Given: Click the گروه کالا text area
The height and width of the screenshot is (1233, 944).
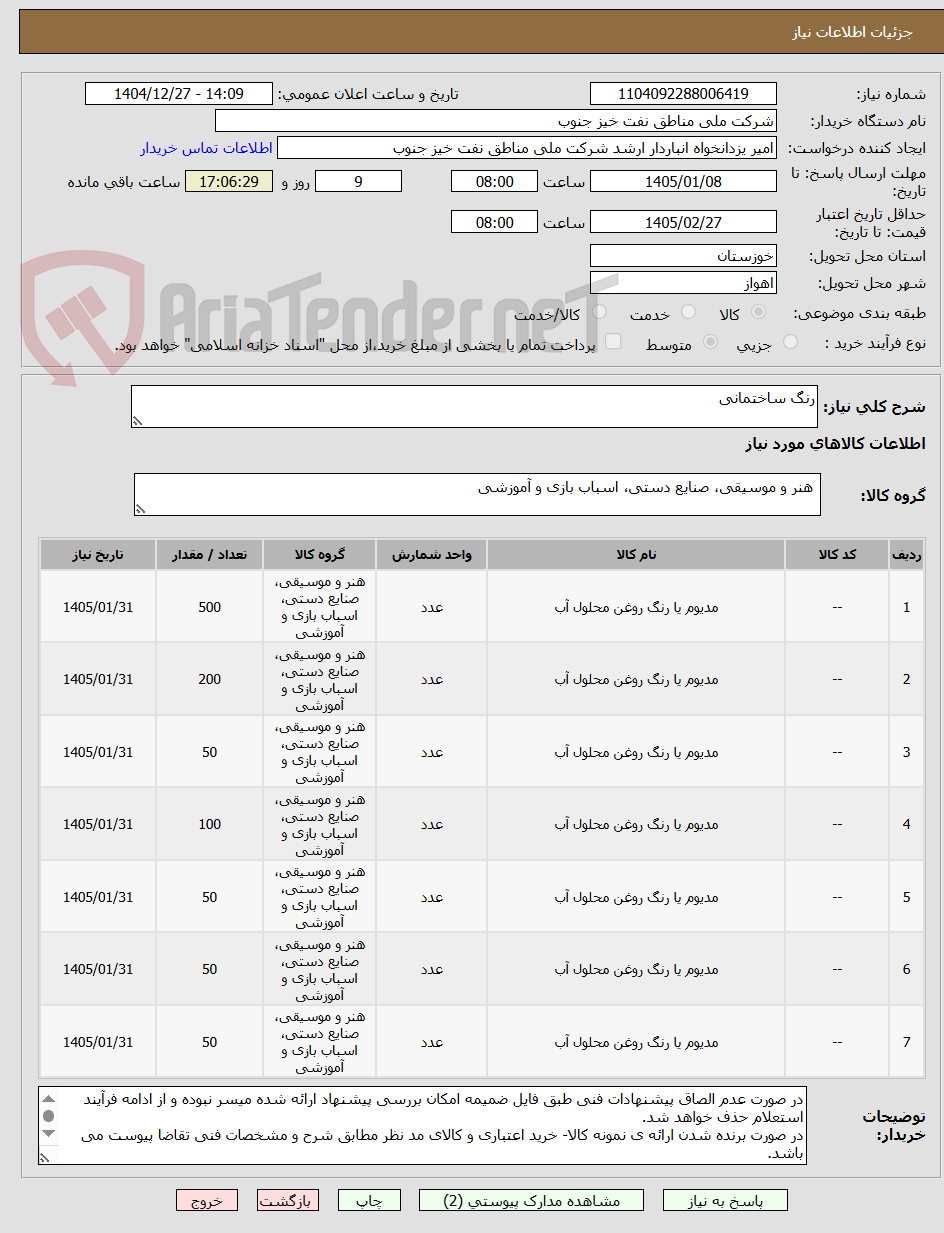Looking at the screenshot, I should 477,495.
